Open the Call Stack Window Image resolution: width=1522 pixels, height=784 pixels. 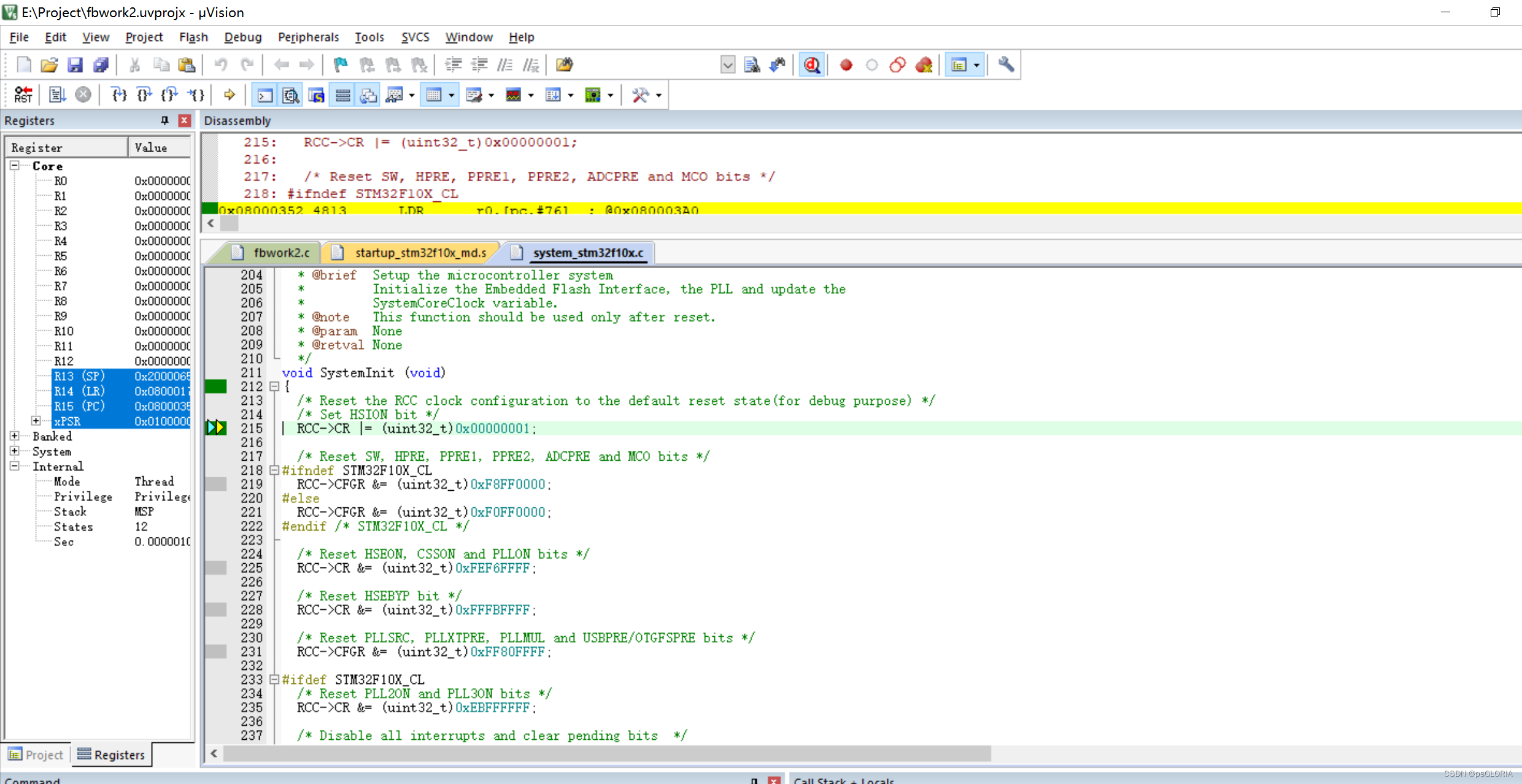[x=368, y=94]
